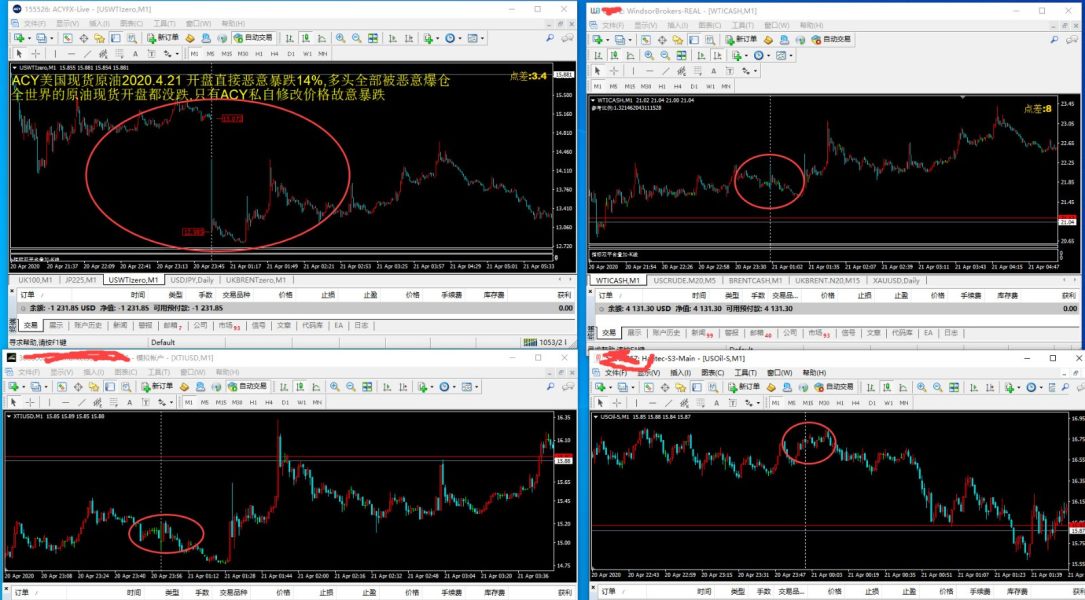Open 文件(F) menu in USOil-S window
This screenshot has height=600, width=1085.
616,372
